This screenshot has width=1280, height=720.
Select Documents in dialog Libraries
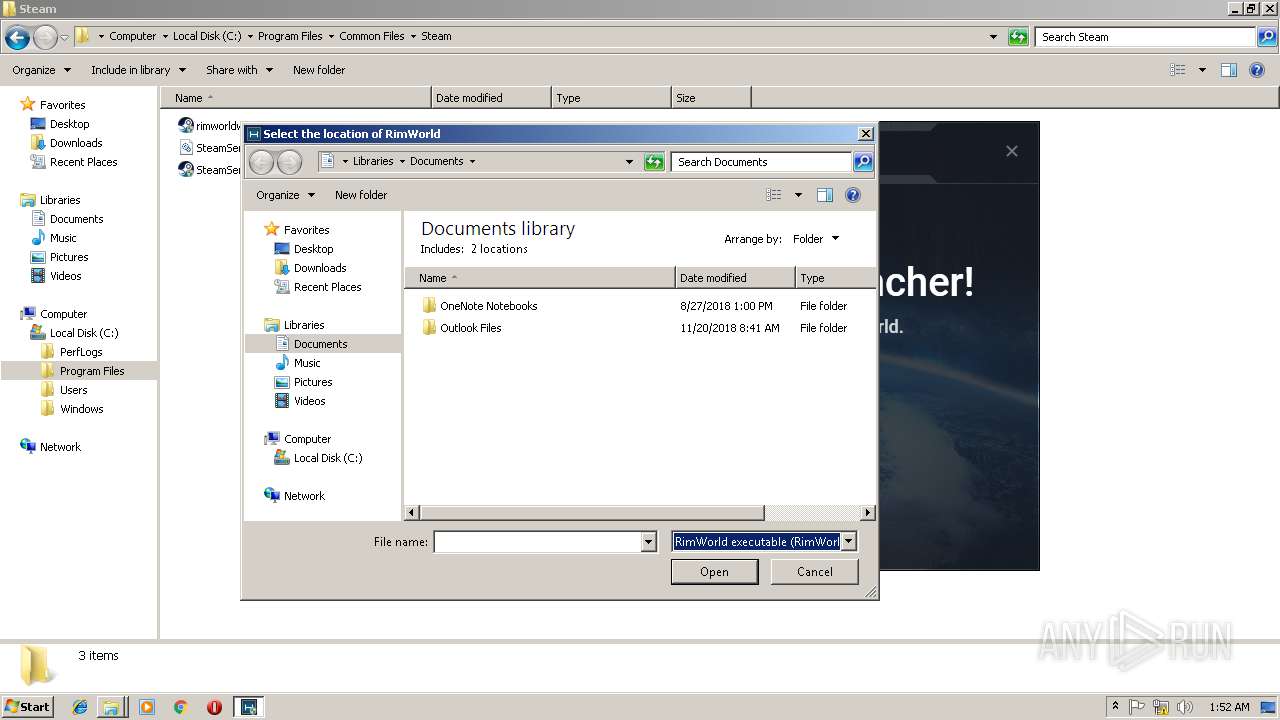pos(320,344)
